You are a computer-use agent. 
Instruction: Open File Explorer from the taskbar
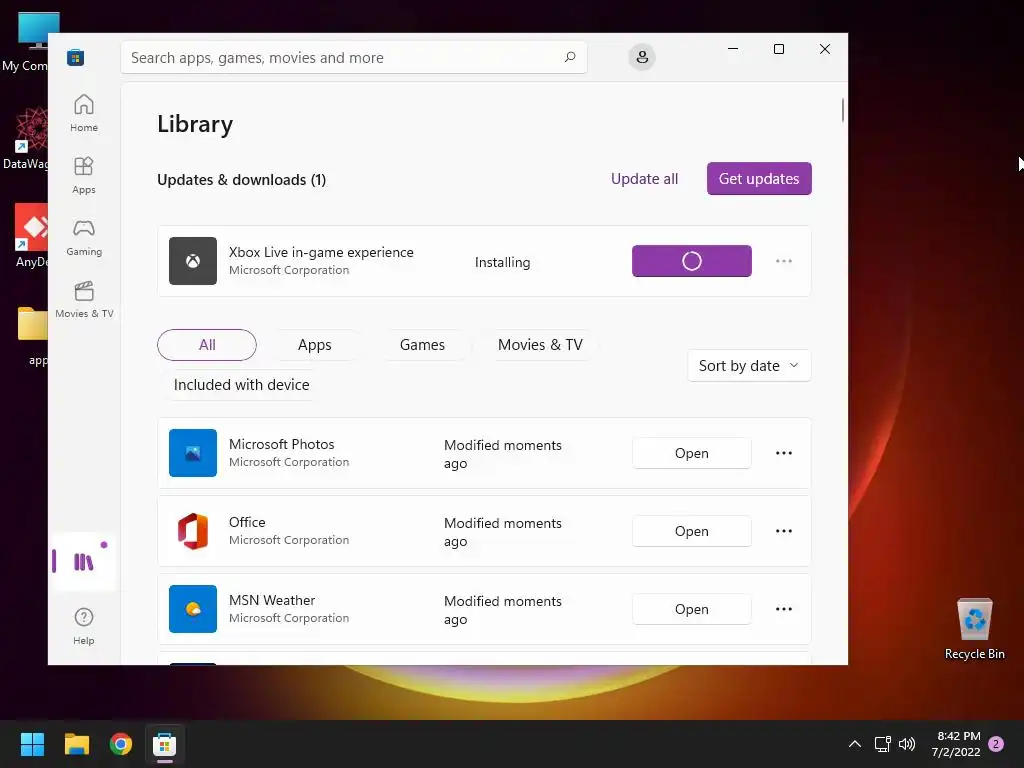(76, 744)
